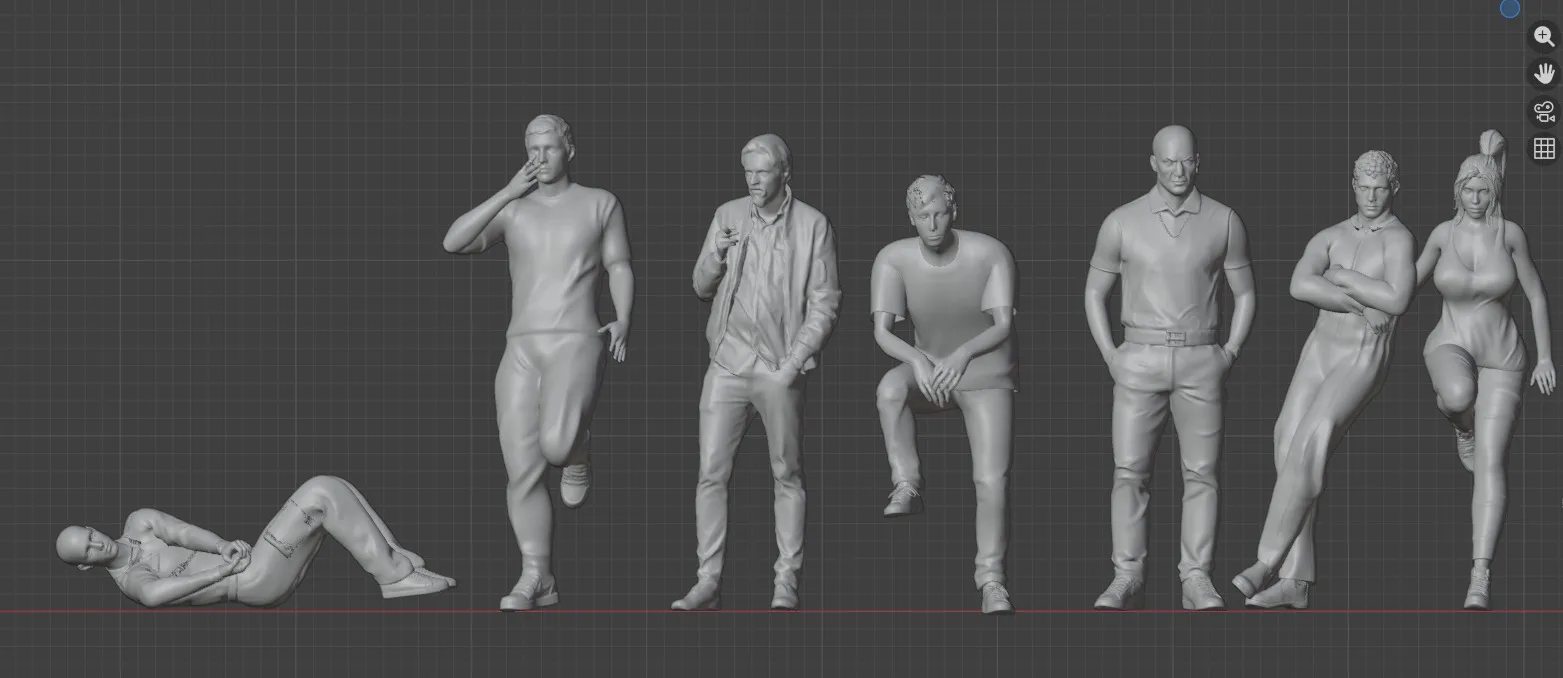Click the jacket man's hand holding cigarette
The width and height of the screenshot is (1563, 678).
tap(726, 240)
